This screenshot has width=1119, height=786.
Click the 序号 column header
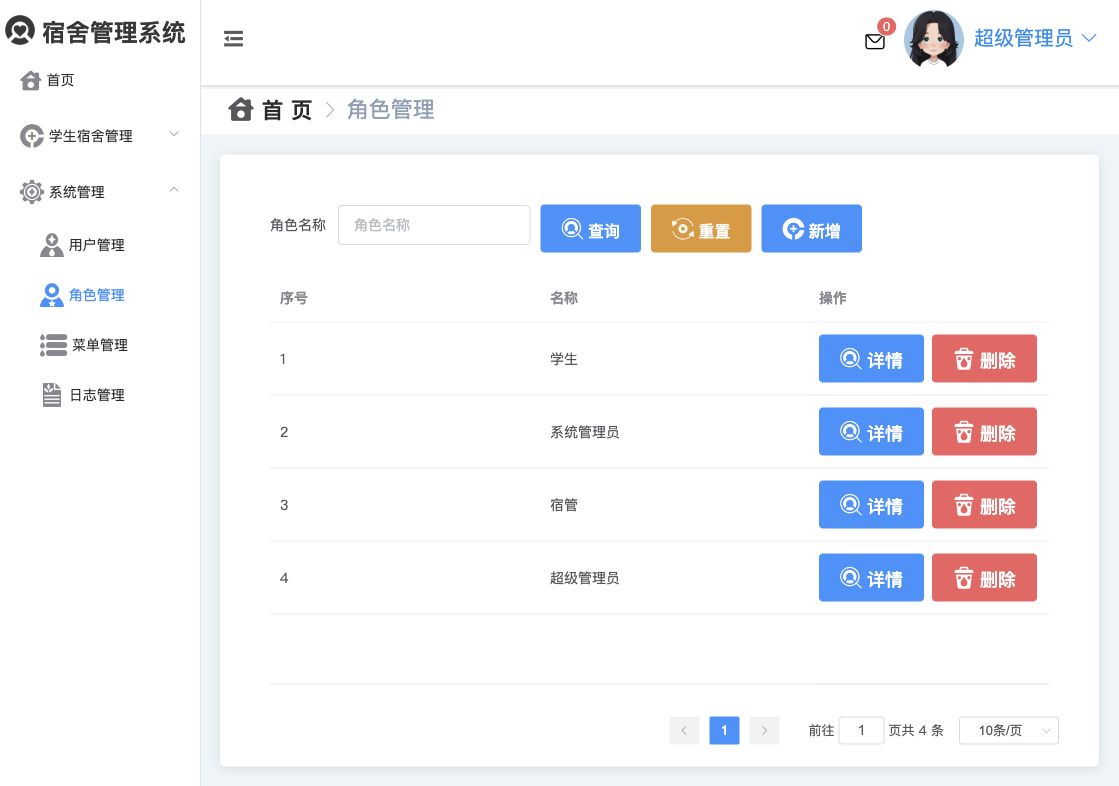coord(293,298)
